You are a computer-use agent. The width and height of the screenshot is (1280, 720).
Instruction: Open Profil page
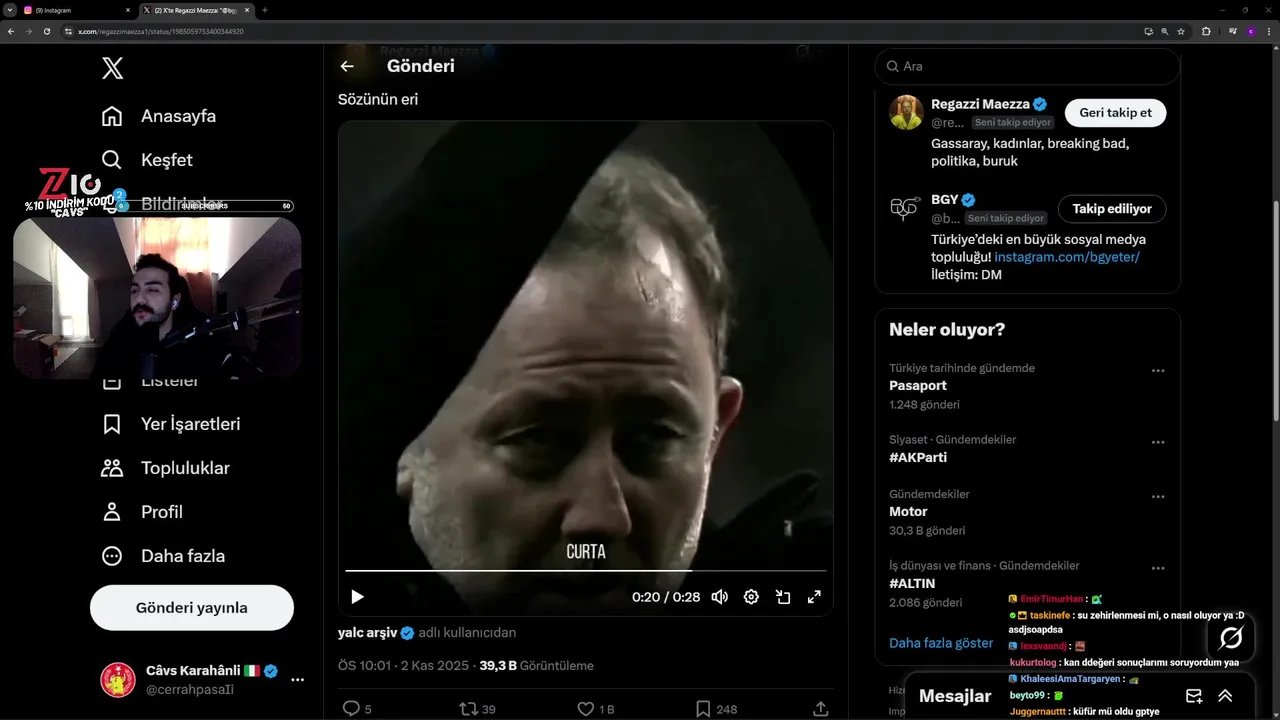click(142, 512)
